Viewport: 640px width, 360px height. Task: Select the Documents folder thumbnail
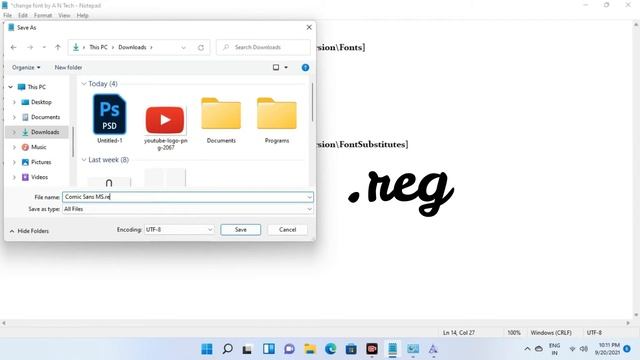click(x=221, y=120)
